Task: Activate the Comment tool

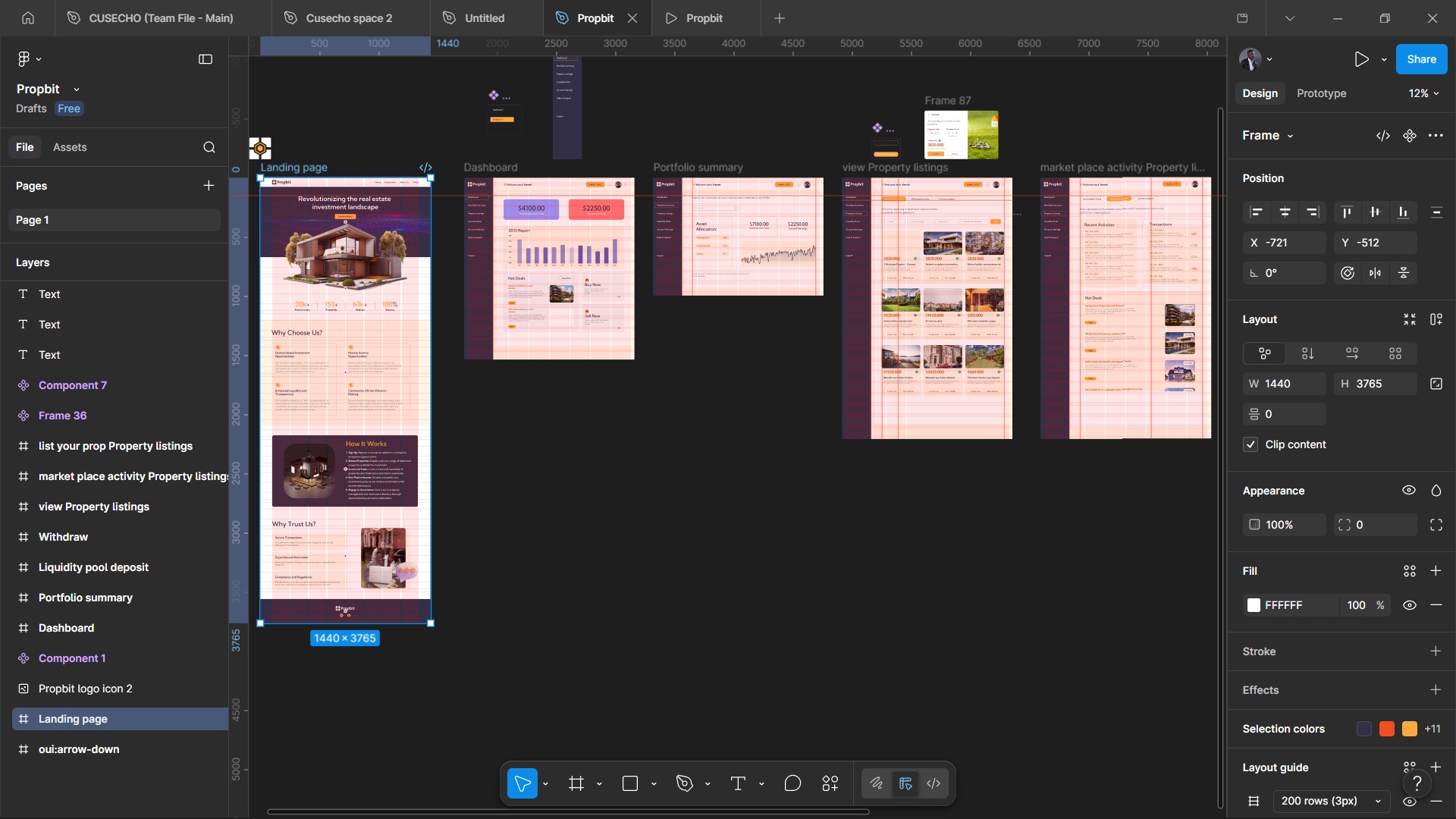Action: pyautogui.click(x=792, y=783)
